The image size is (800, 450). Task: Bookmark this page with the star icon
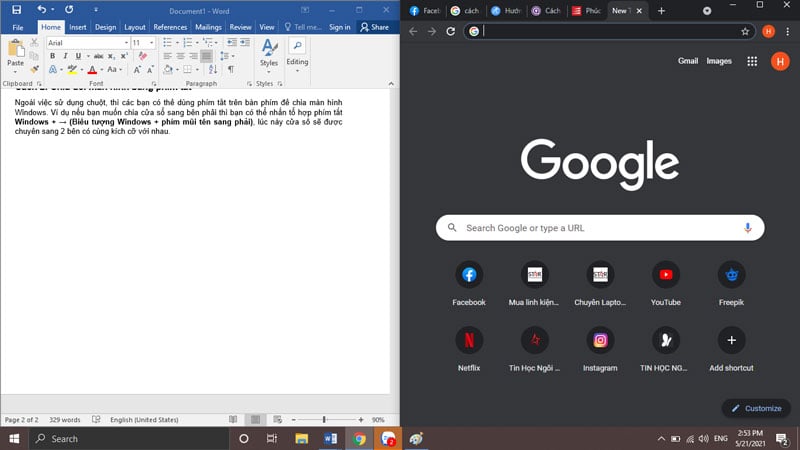pyautogui.click(x=745, y=31)
